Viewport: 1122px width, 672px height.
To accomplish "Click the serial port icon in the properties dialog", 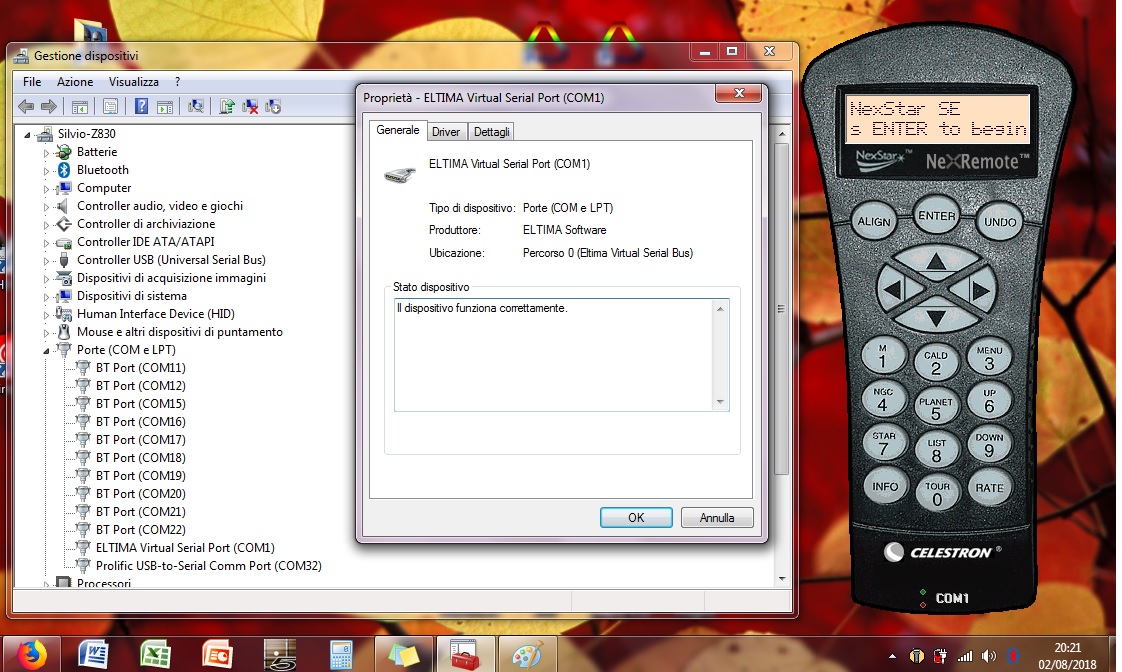I will [400, 174].
